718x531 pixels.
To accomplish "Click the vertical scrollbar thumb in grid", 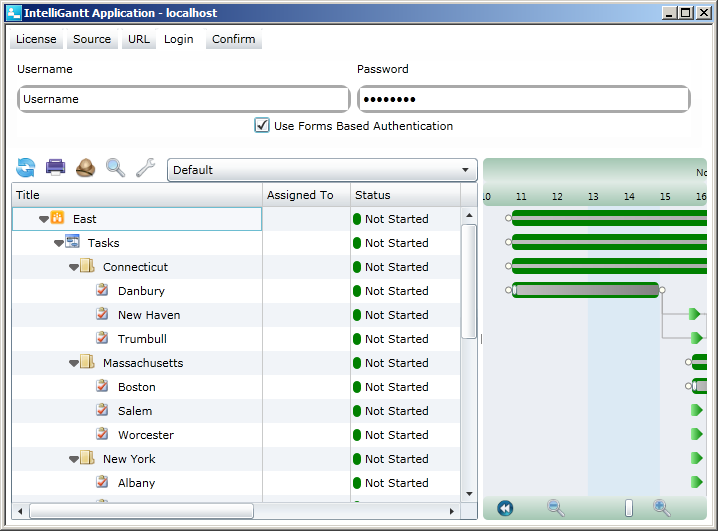I will point(469,282).
